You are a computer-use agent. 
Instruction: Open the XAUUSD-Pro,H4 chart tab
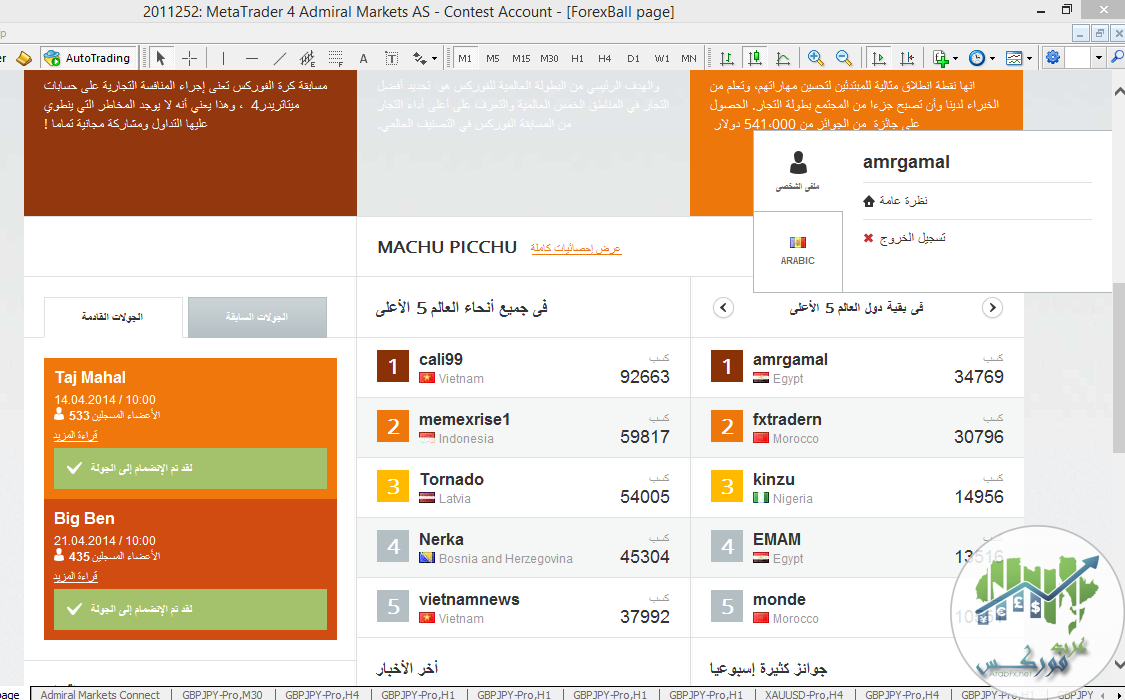805,694
